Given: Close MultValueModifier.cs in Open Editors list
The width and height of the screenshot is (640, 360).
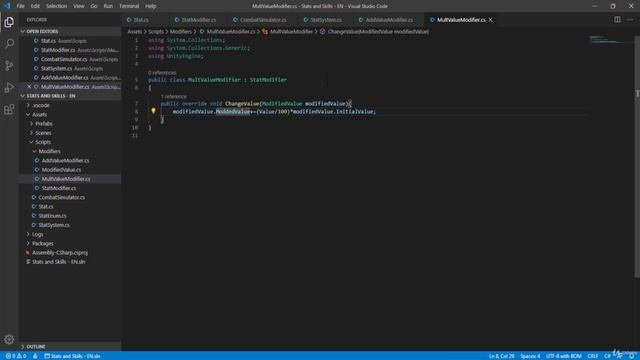Looking at the screenshot, I should tap(29, 87).
